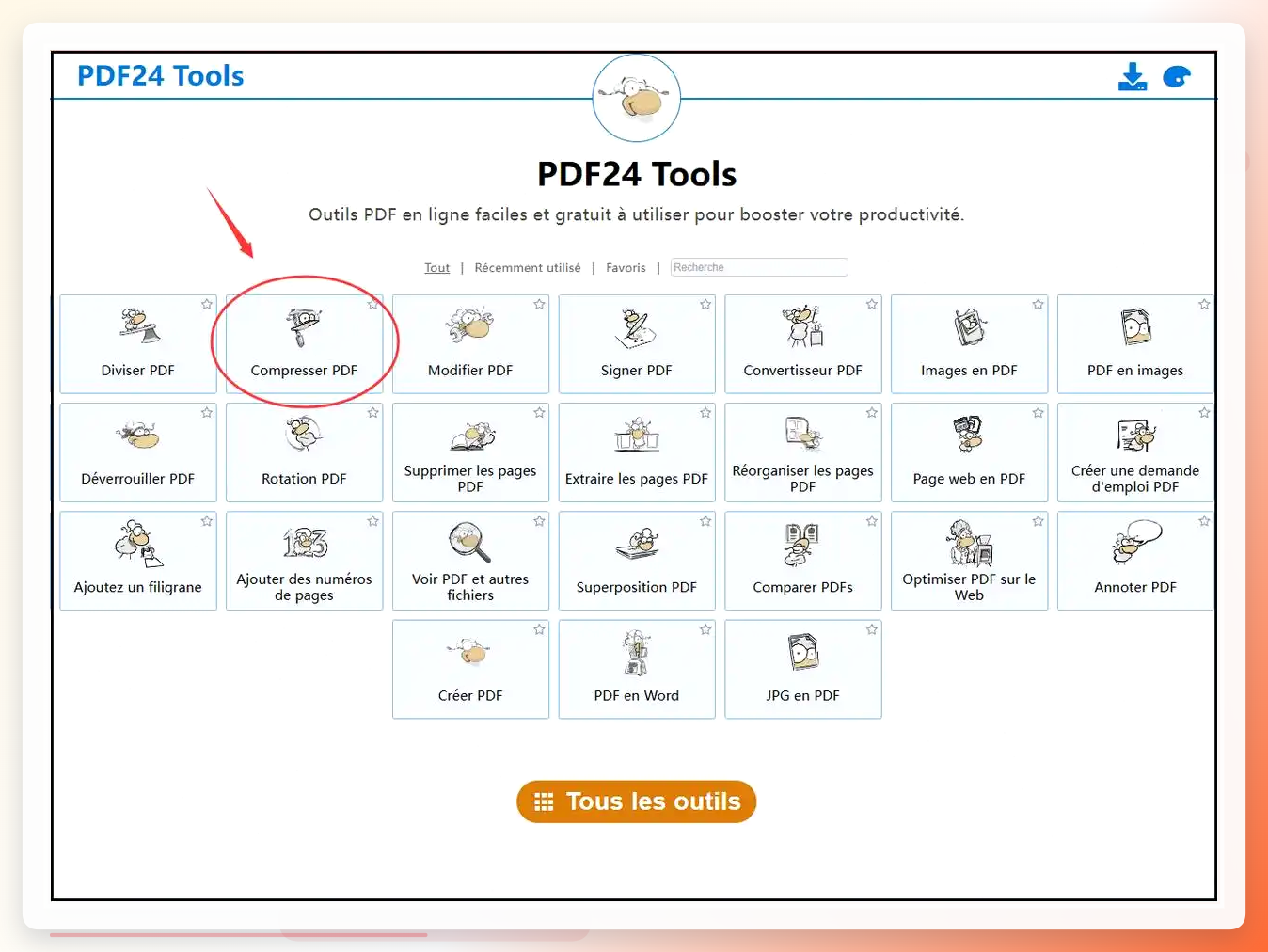Select Créer une demande d'emploi PDF icon
Screen dimensions: 1268x952
(1135, 436)
